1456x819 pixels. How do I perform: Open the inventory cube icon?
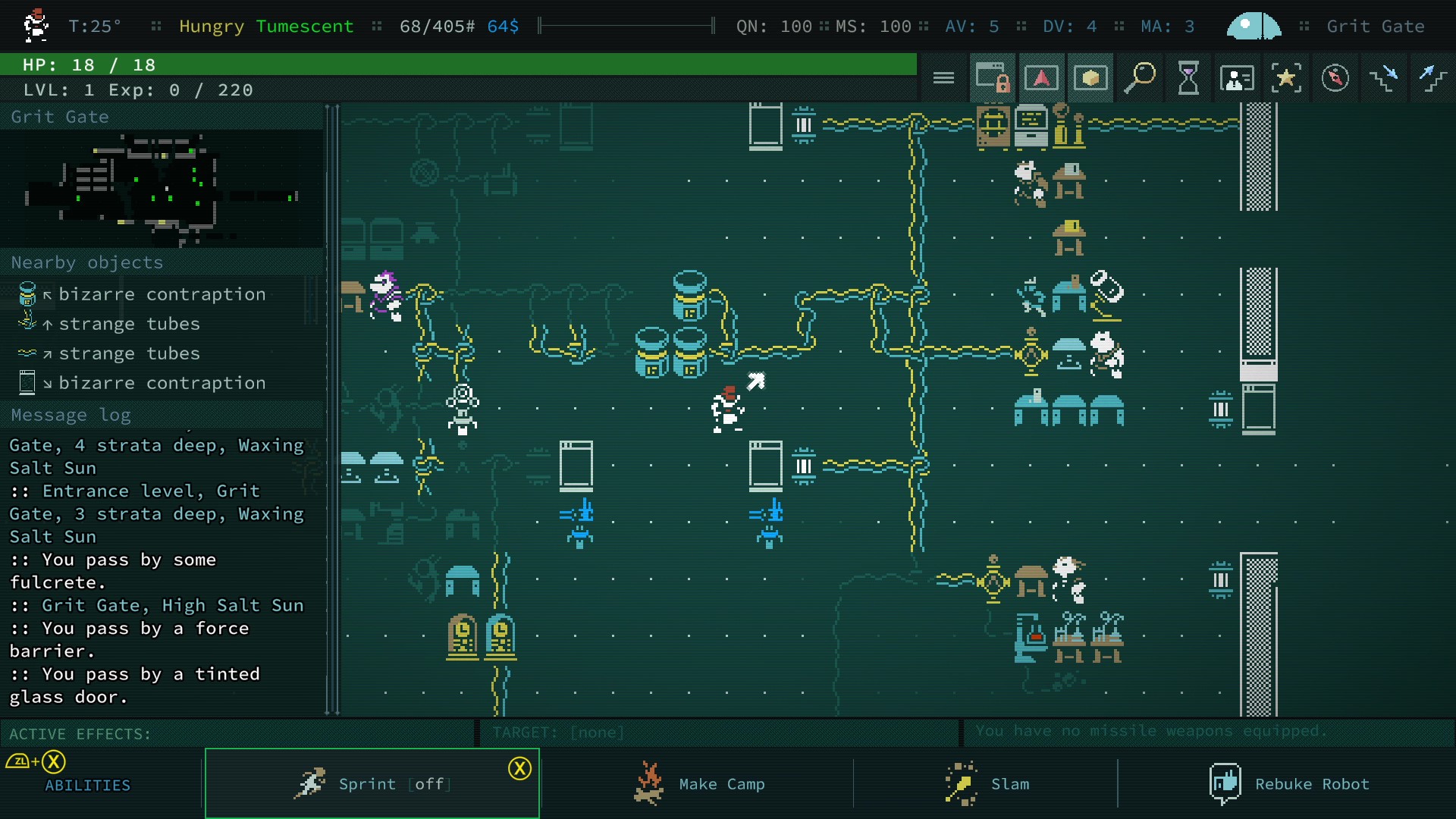click(1090, 77)
